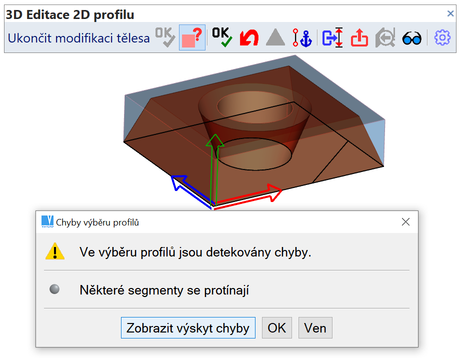Toggle the glasses view icon
This screenshot has height=360, width=461.
[x=412, y=39]
